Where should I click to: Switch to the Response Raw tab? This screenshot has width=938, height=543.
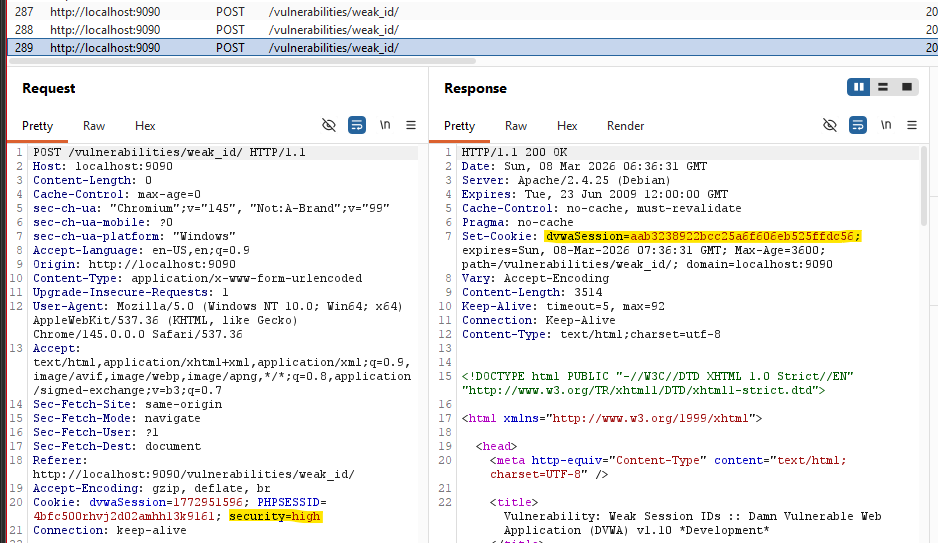(516, 126)
